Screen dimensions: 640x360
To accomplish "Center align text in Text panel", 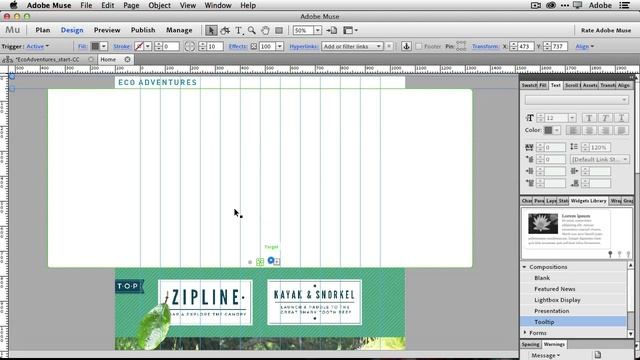I will pos(589,131).
